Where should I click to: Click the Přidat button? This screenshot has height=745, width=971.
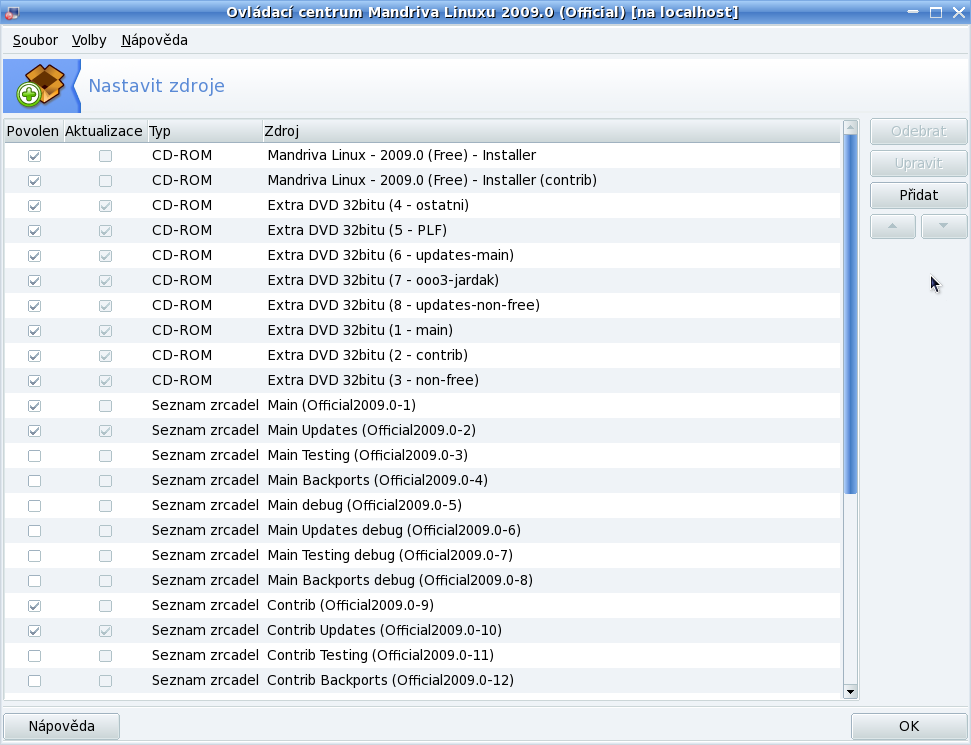918,195
